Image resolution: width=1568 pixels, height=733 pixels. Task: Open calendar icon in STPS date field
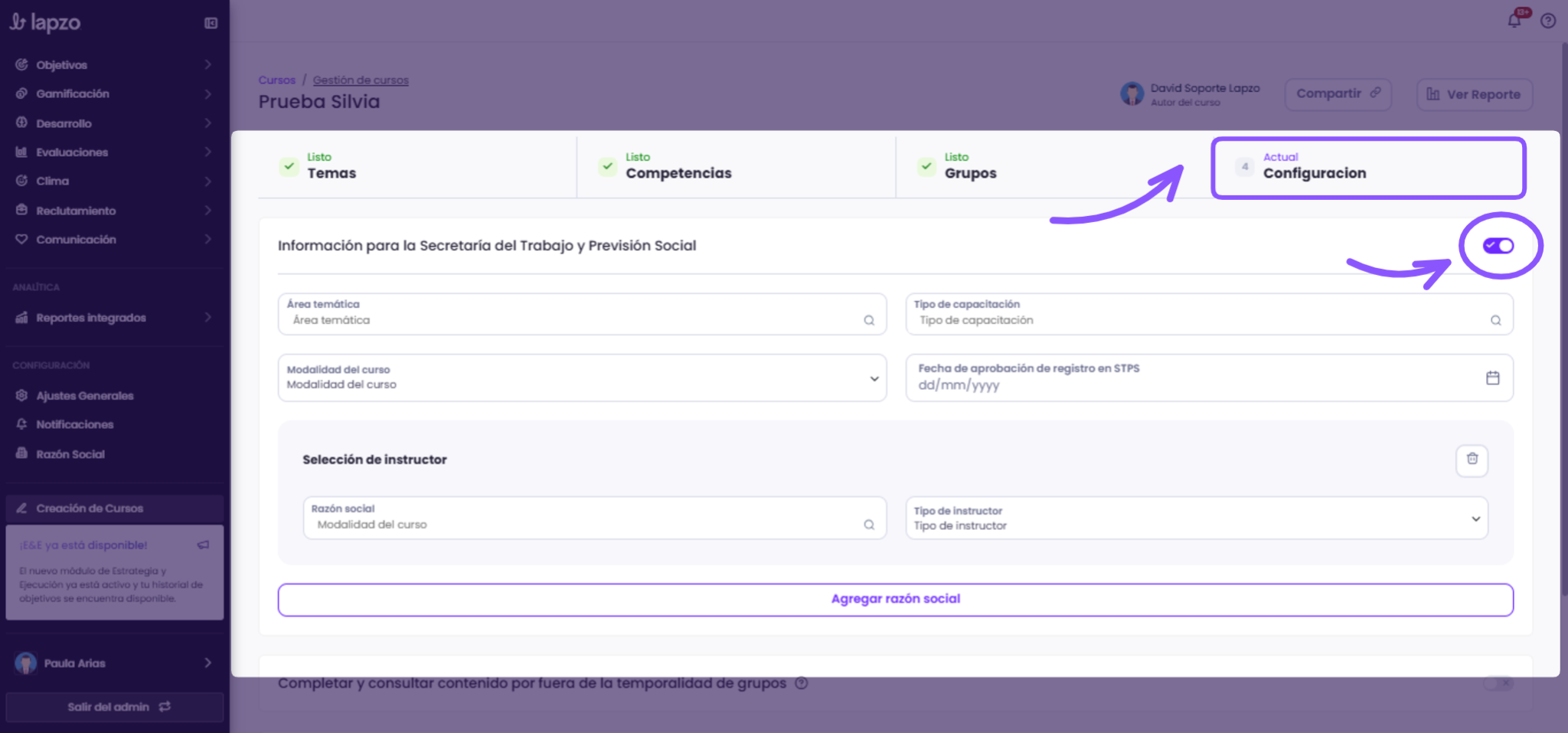(x=1493, y=378)
